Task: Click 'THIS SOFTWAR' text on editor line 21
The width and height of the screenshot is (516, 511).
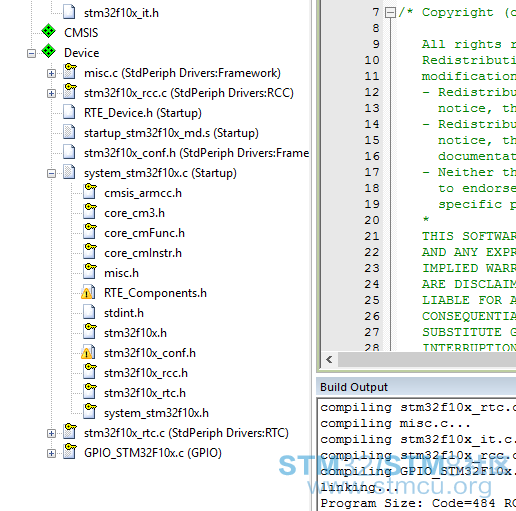Action: point(469,236)
